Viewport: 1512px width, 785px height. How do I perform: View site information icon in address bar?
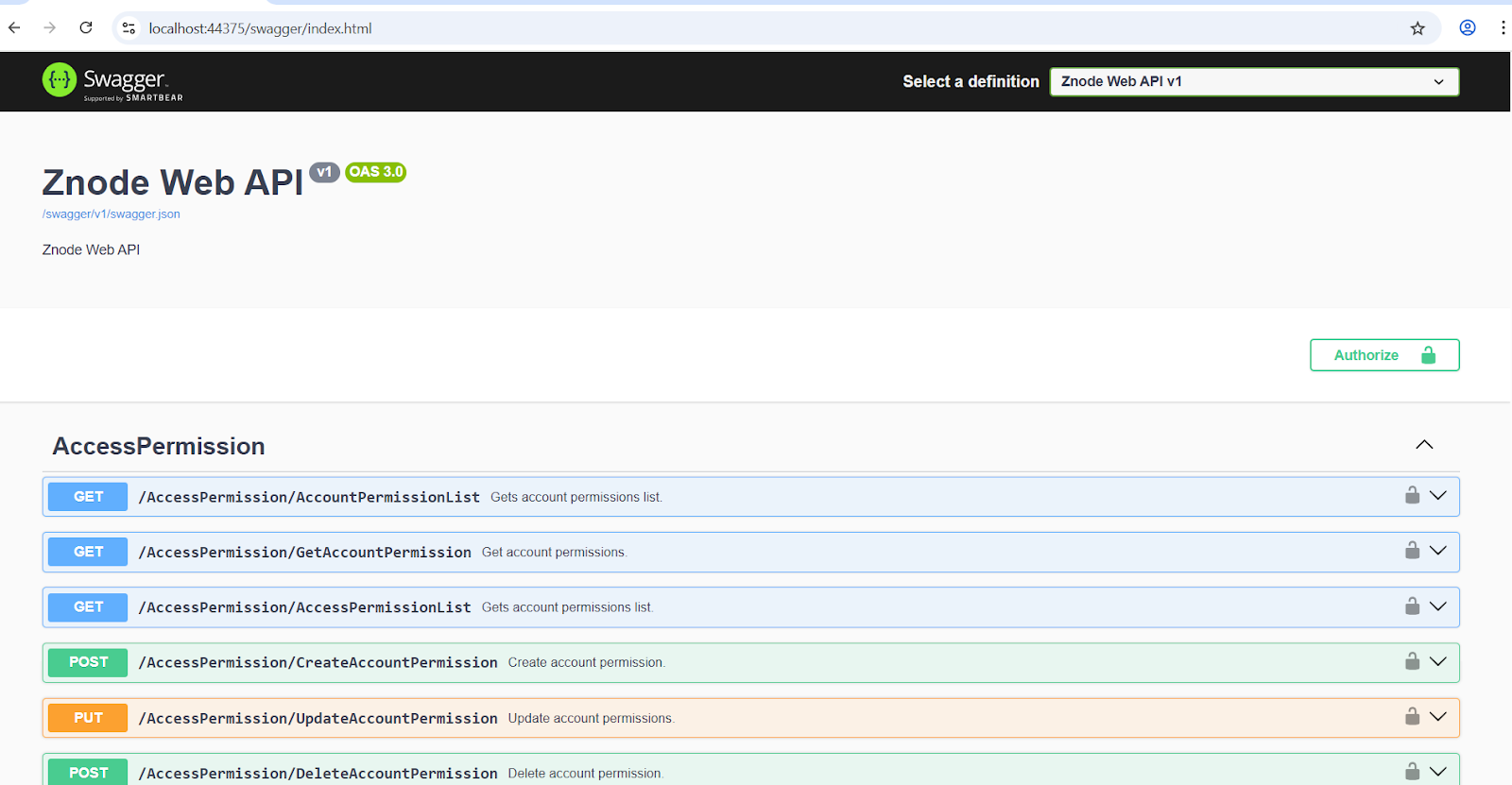(129, 28)
